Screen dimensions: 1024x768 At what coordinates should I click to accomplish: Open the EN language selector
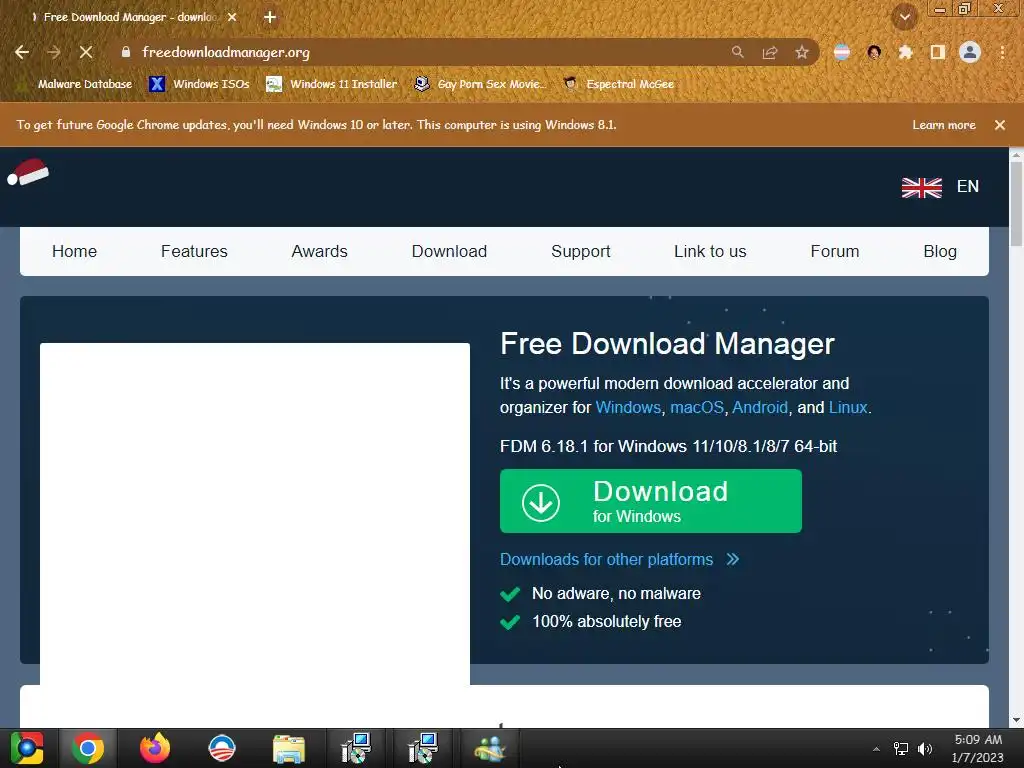(x=940, y=187)
